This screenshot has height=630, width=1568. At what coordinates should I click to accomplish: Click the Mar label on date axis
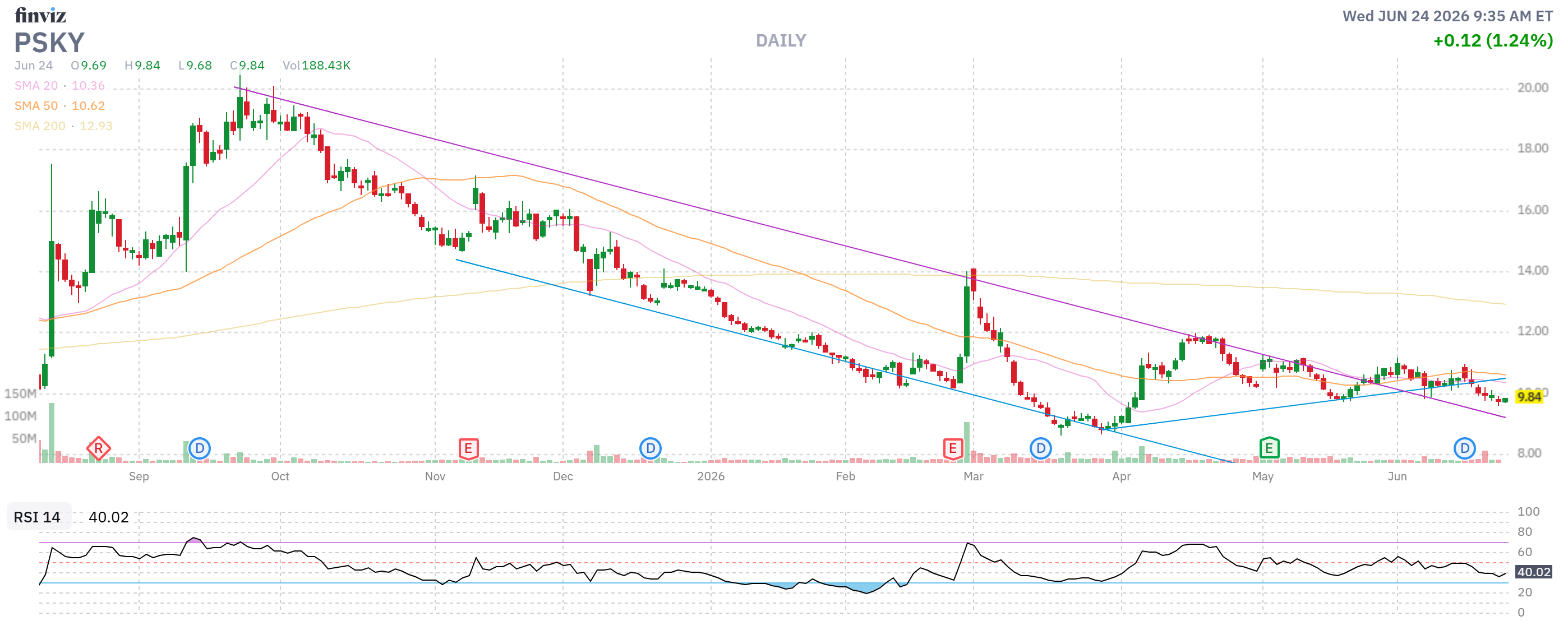click(972, 476)
